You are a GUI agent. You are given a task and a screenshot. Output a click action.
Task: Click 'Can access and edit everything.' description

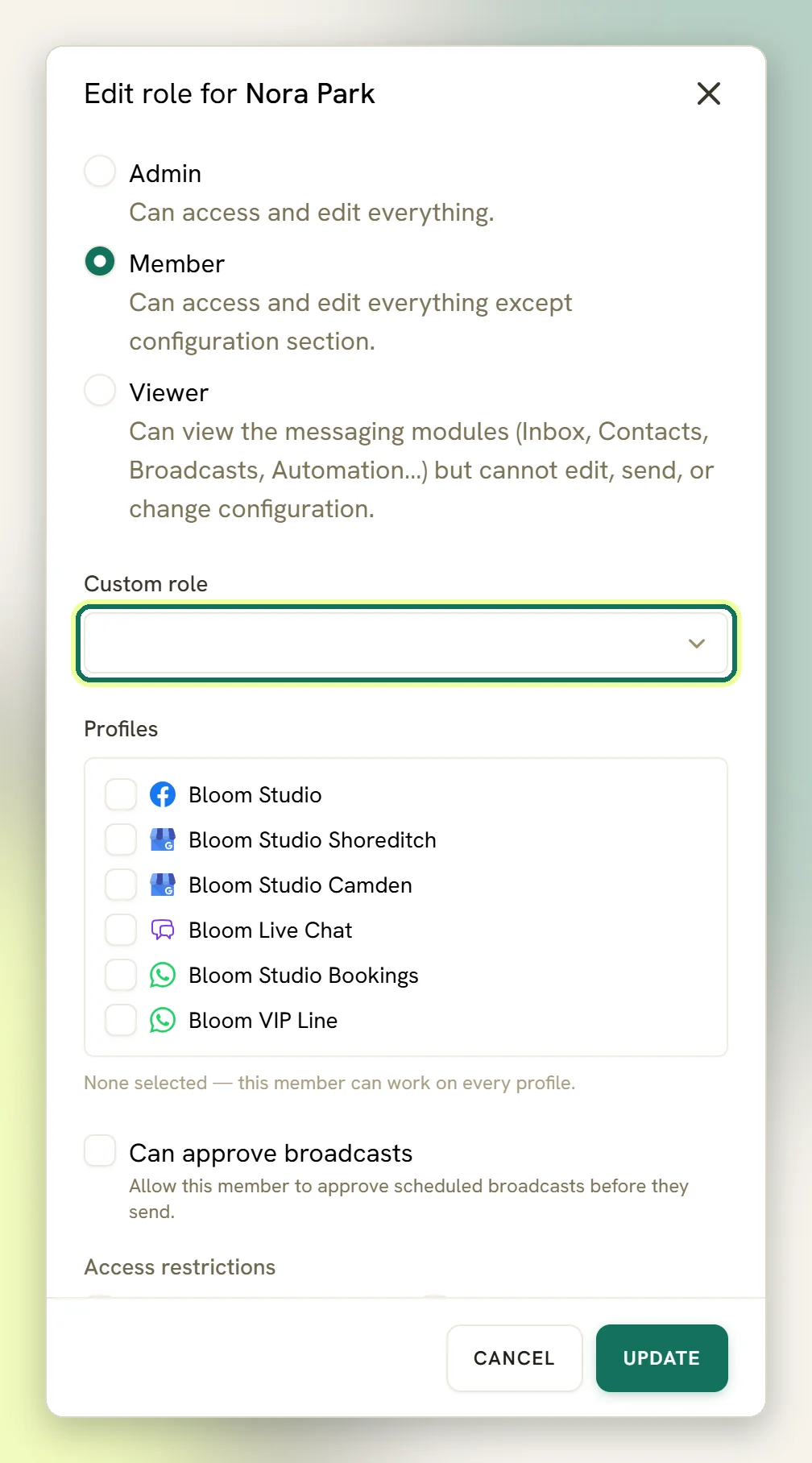click(x=312, y=212)
